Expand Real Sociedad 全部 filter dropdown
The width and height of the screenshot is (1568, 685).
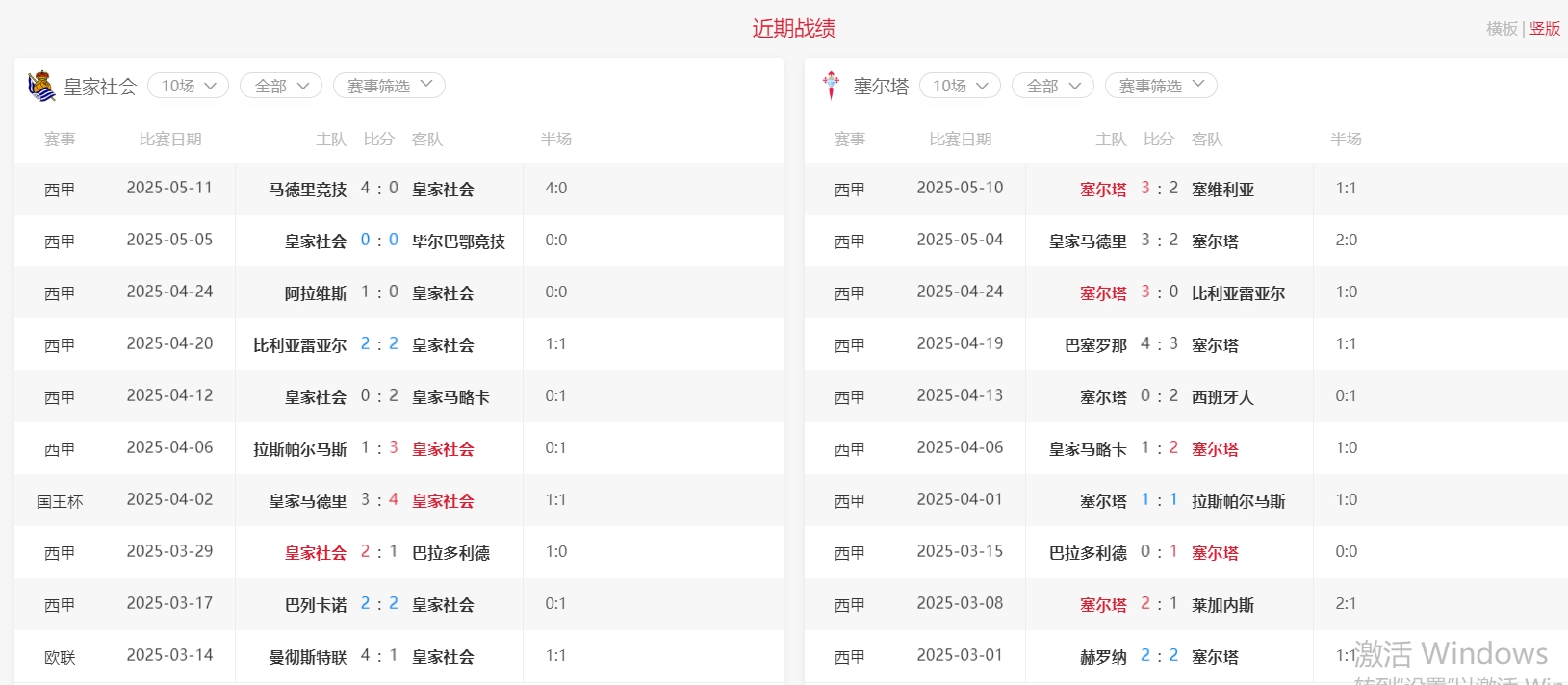(280, 86)
